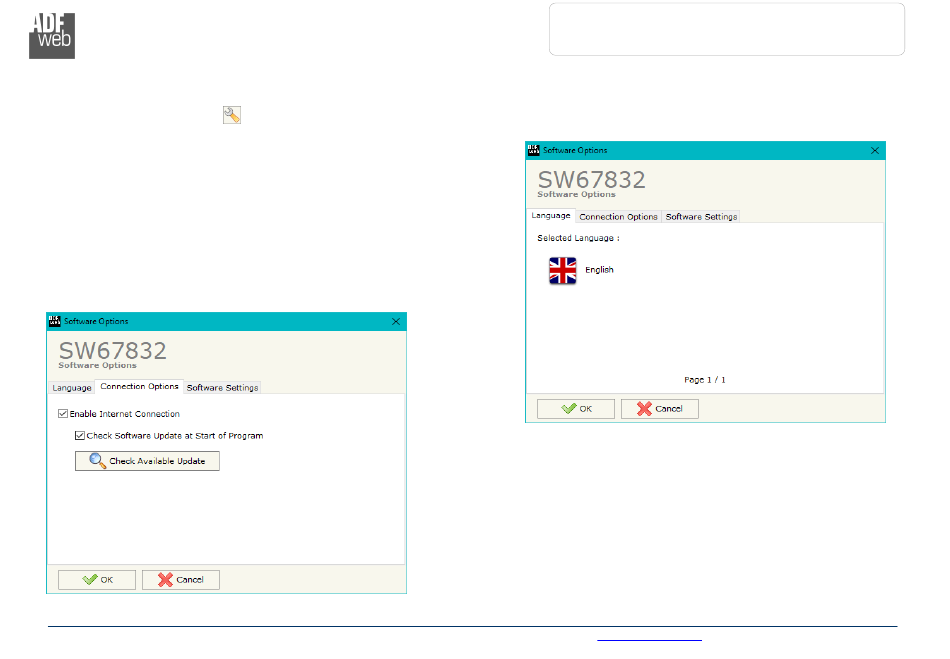This screenshot has width=950, height=659.
Task: Click the ADFweb logo
Action: 52,36
